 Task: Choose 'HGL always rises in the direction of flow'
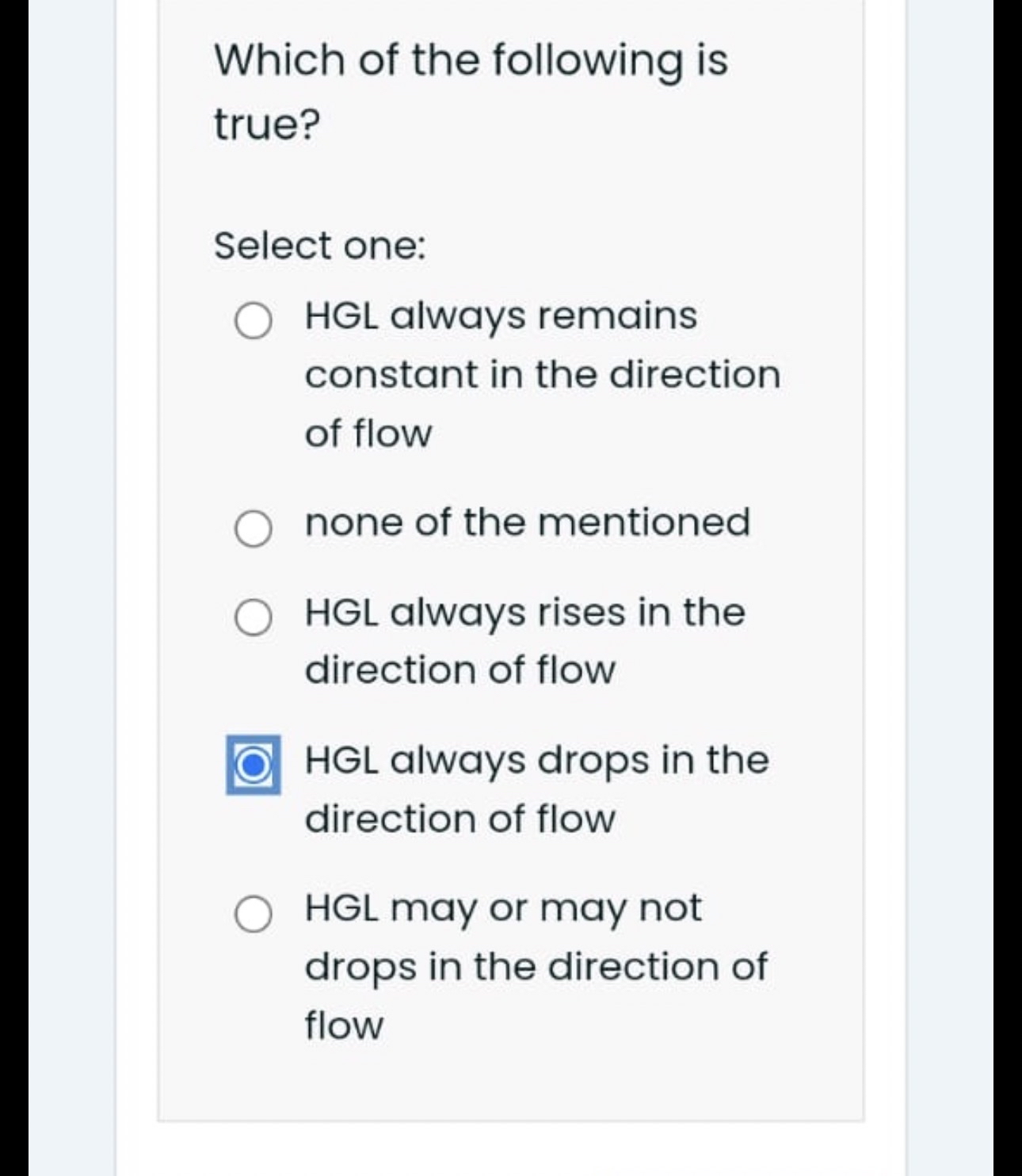(252, 616)
